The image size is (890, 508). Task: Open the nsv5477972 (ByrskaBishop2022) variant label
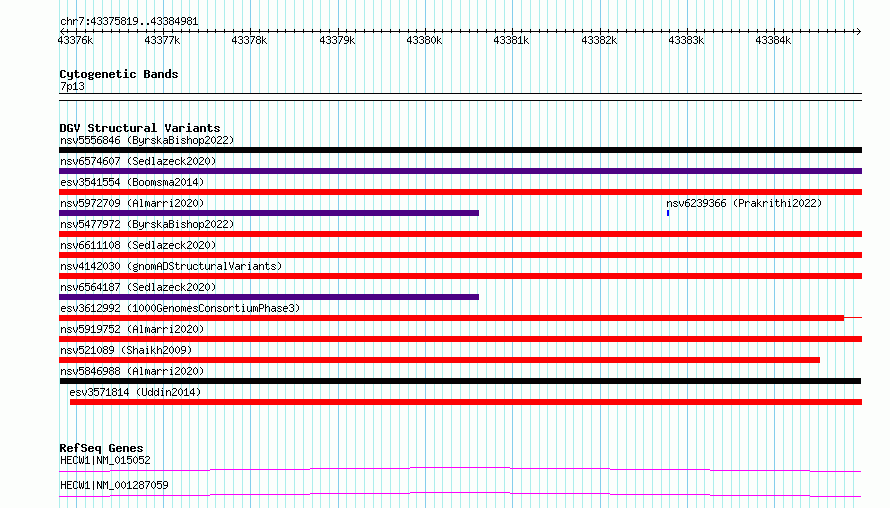click(x=147, y=224)
